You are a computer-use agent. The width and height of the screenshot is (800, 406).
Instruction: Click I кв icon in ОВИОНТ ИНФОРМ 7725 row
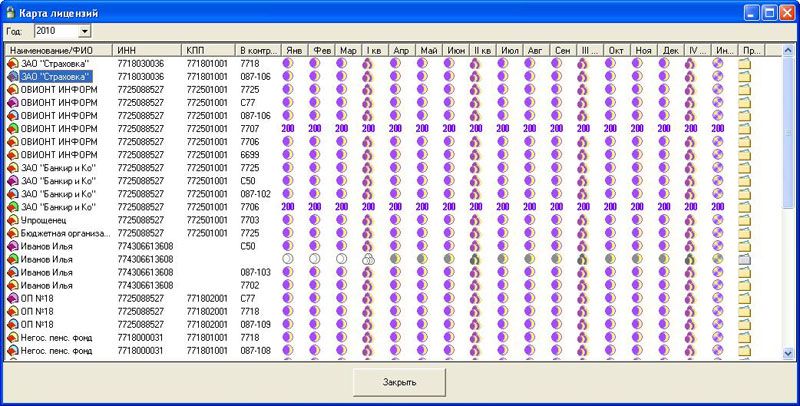[368, 90]
